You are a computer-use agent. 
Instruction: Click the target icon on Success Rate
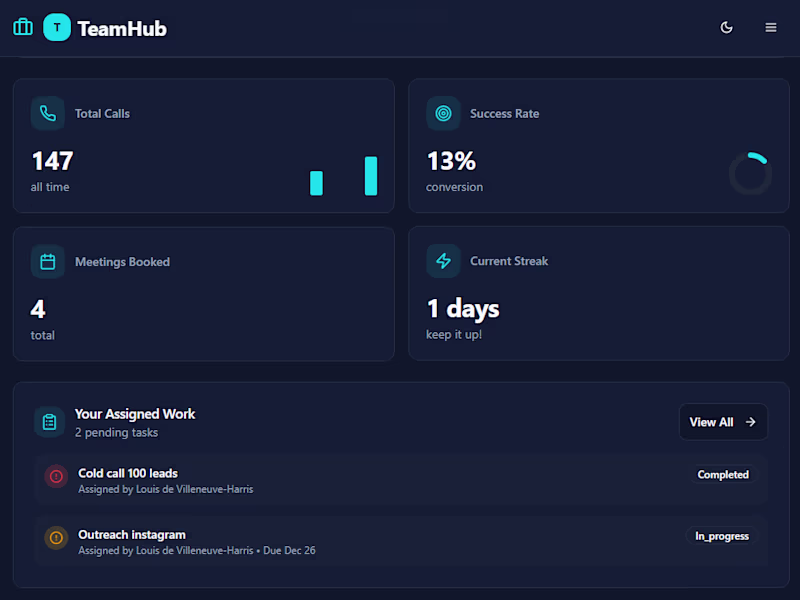click(x=443, y=114)
